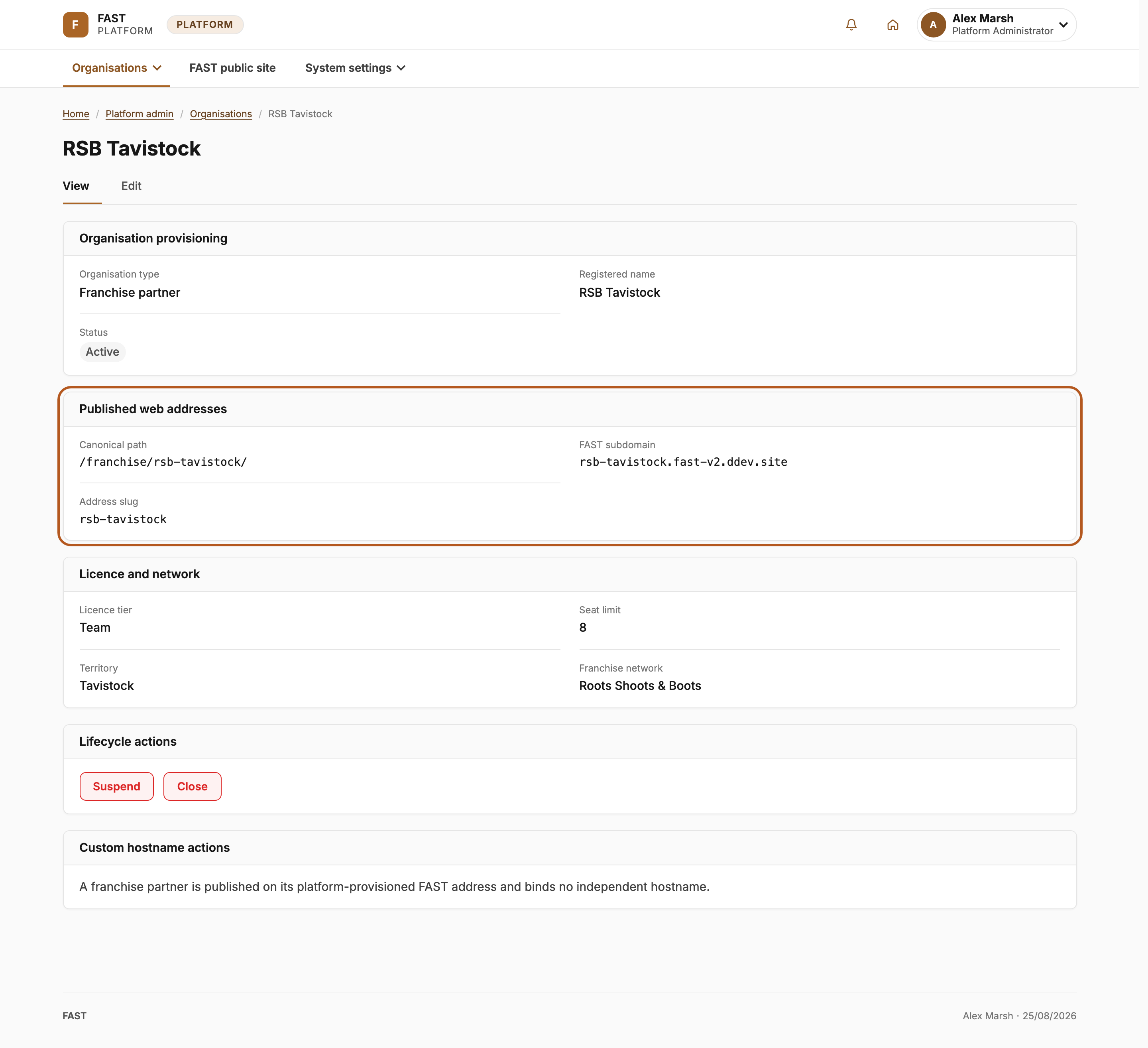Click the Published web addresses section header
Image resolution: width=1148 pixels, height=1048 pixels.
[x=570, y=409]
